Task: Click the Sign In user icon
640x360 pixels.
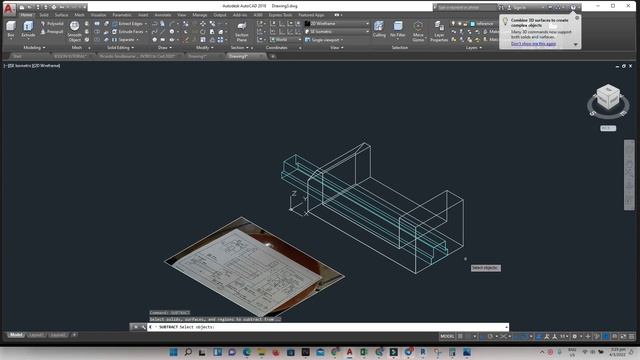Action: click(x=509, y=7)
